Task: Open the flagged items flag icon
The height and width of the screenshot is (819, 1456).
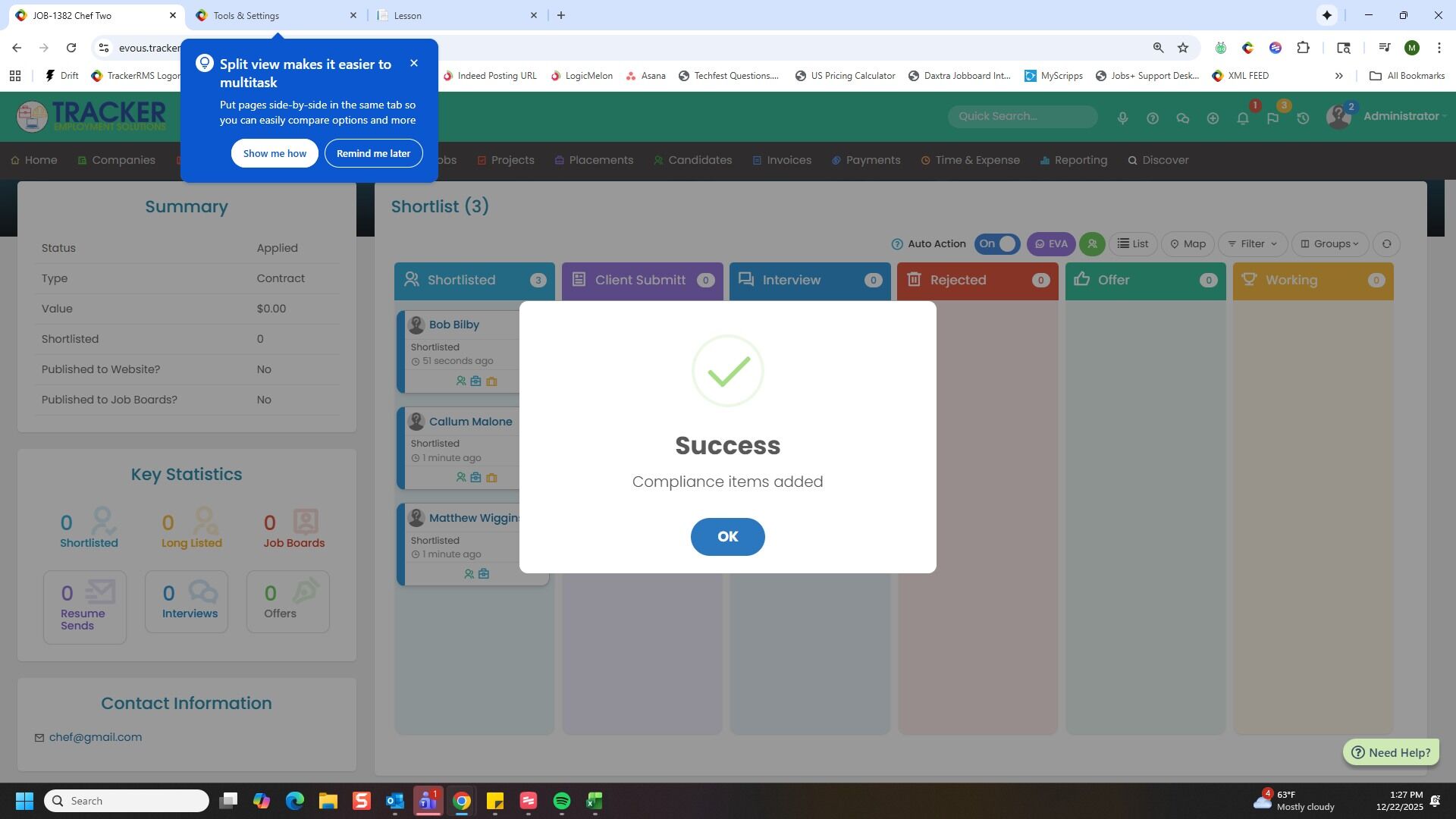Action: [1272, 118]
